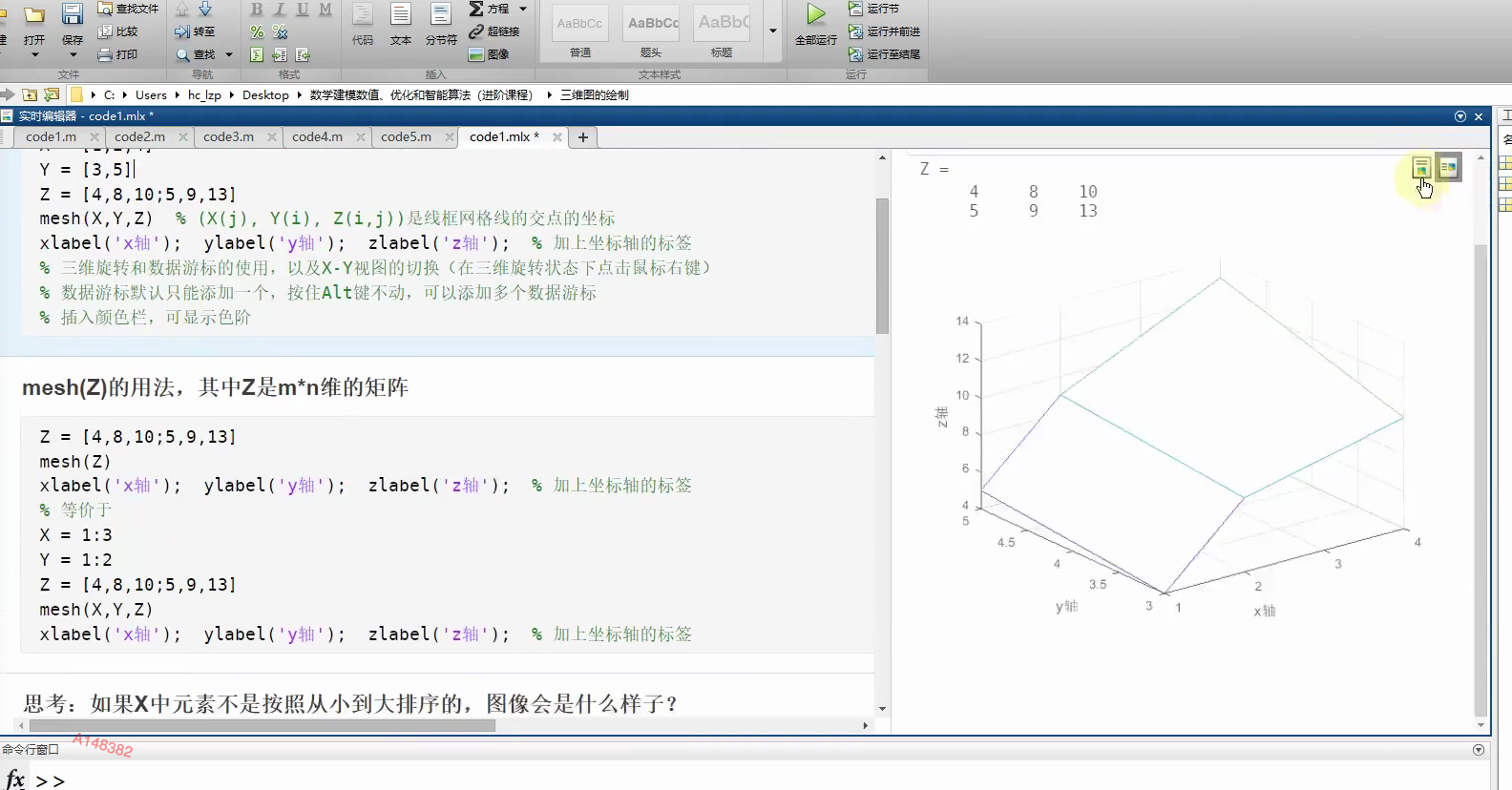Toggle bold formatting
Screen dimensions: 1512x790
tap(257, 9)
